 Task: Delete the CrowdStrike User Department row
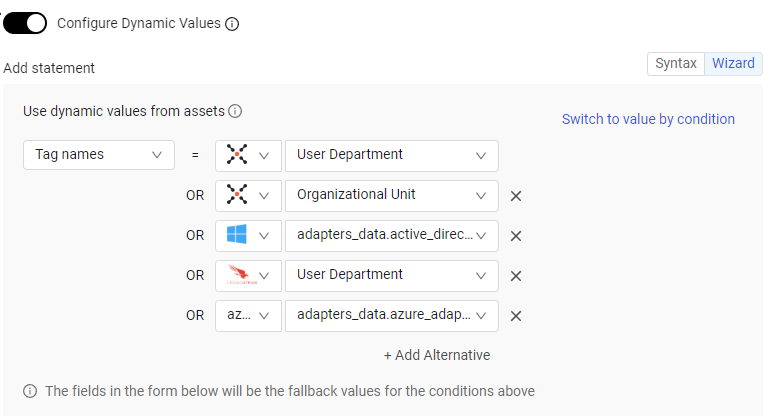pos(516,276)
